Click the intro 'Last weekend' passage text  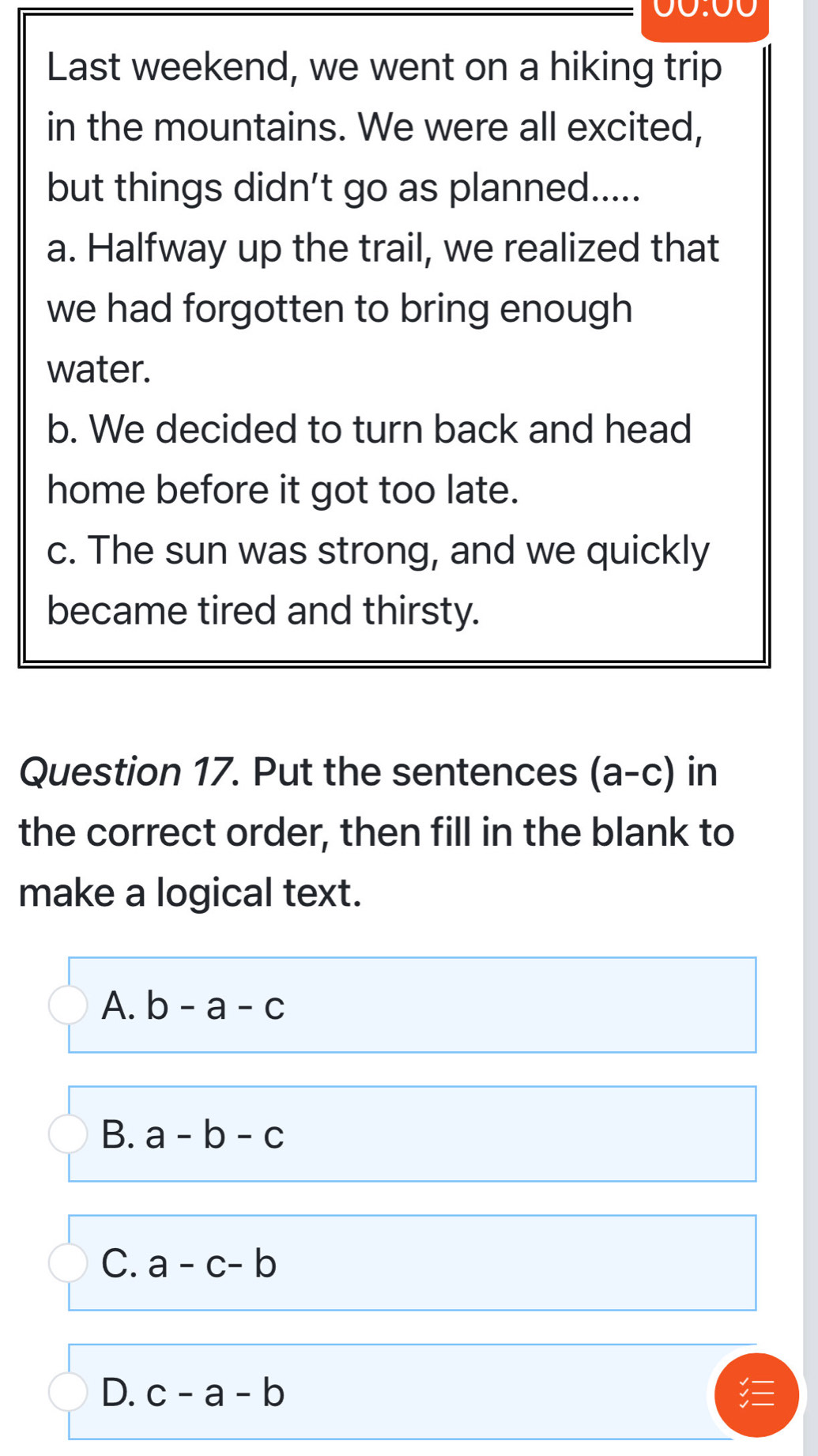point(384,127)
